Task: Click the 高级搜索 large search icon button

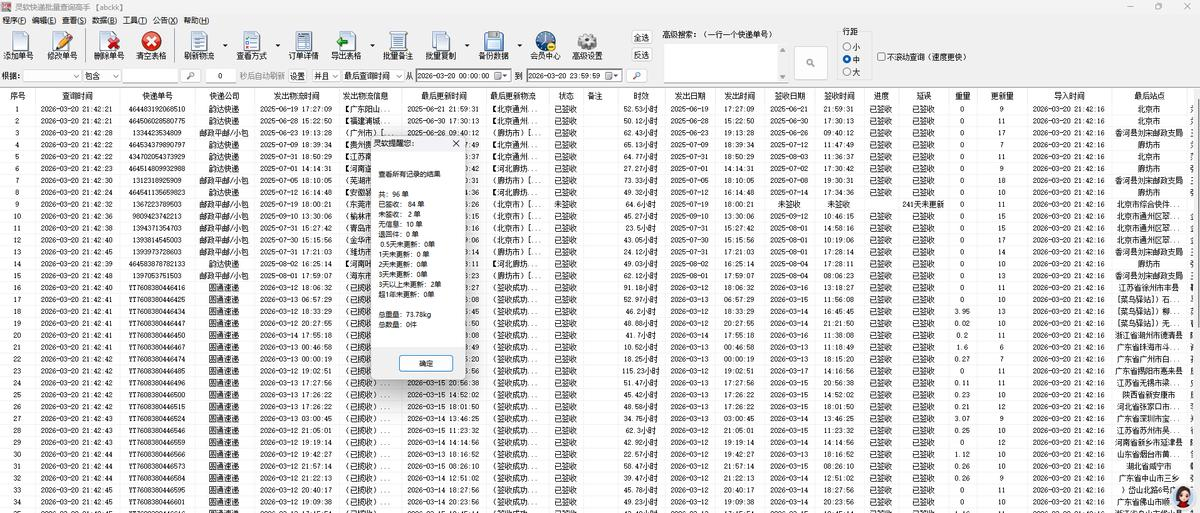Action: [810, 63]
